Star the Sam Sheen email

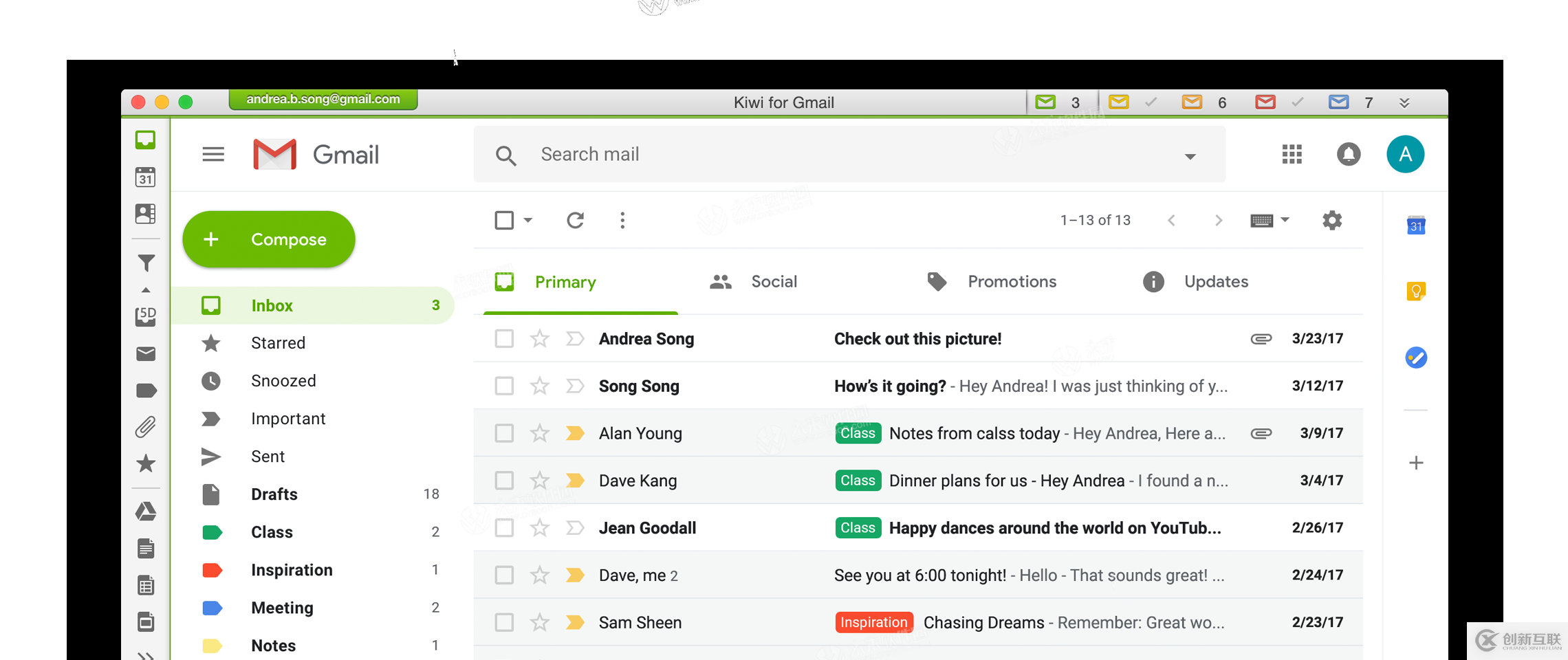(x=540, y=622)
